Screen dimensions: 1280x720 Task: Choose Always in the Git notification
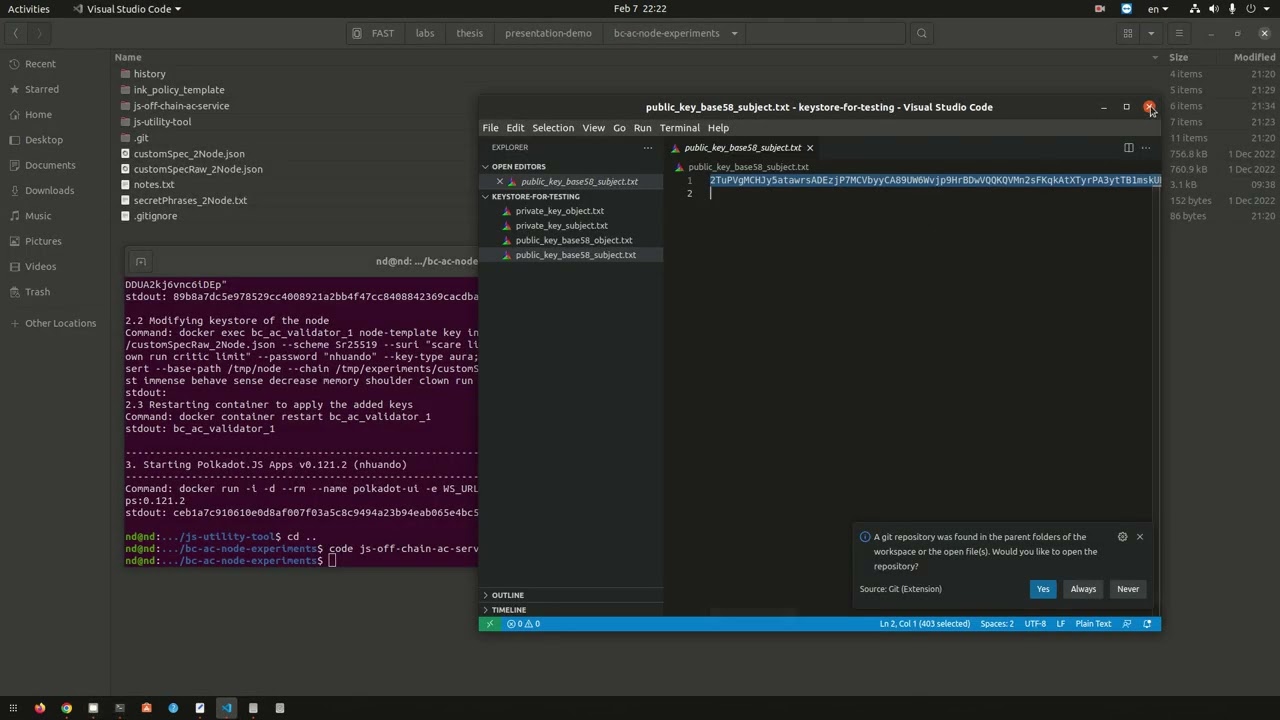[1083, 589]
